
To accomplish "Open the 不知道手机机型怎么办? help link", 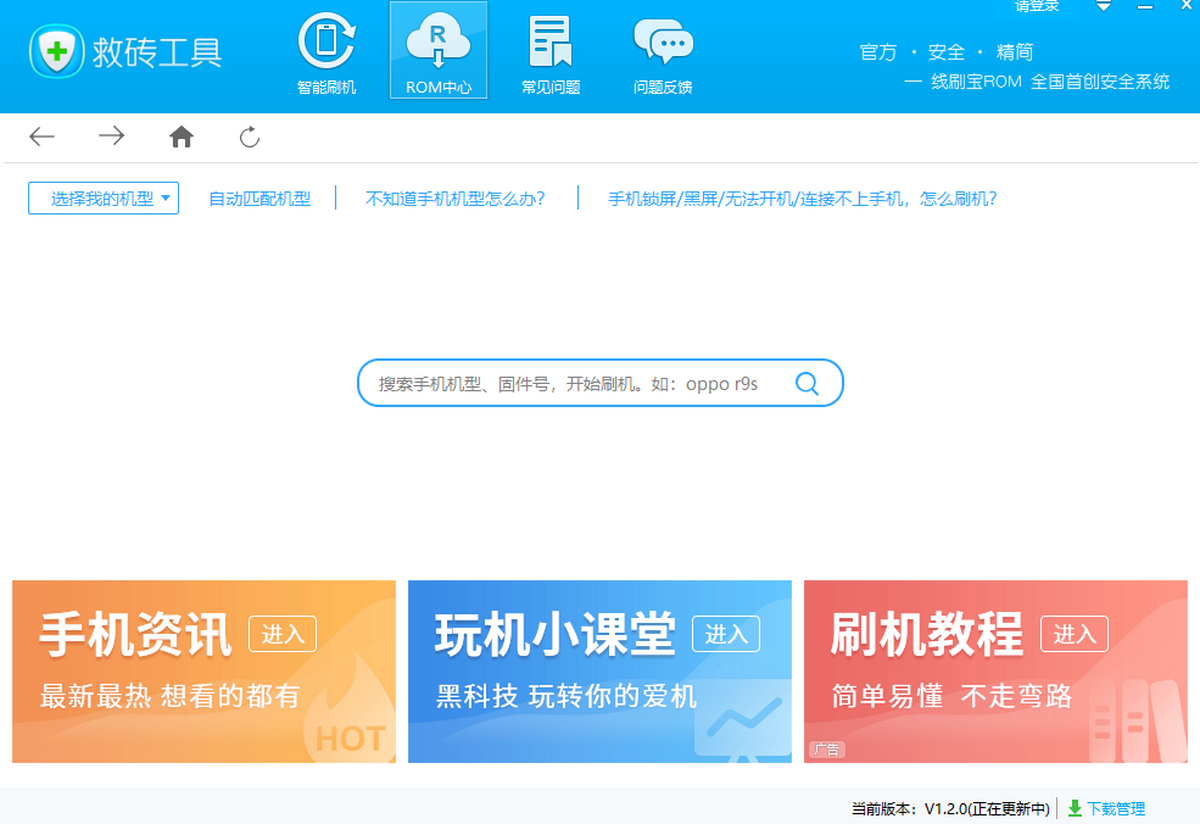I will tap(456, 198).
